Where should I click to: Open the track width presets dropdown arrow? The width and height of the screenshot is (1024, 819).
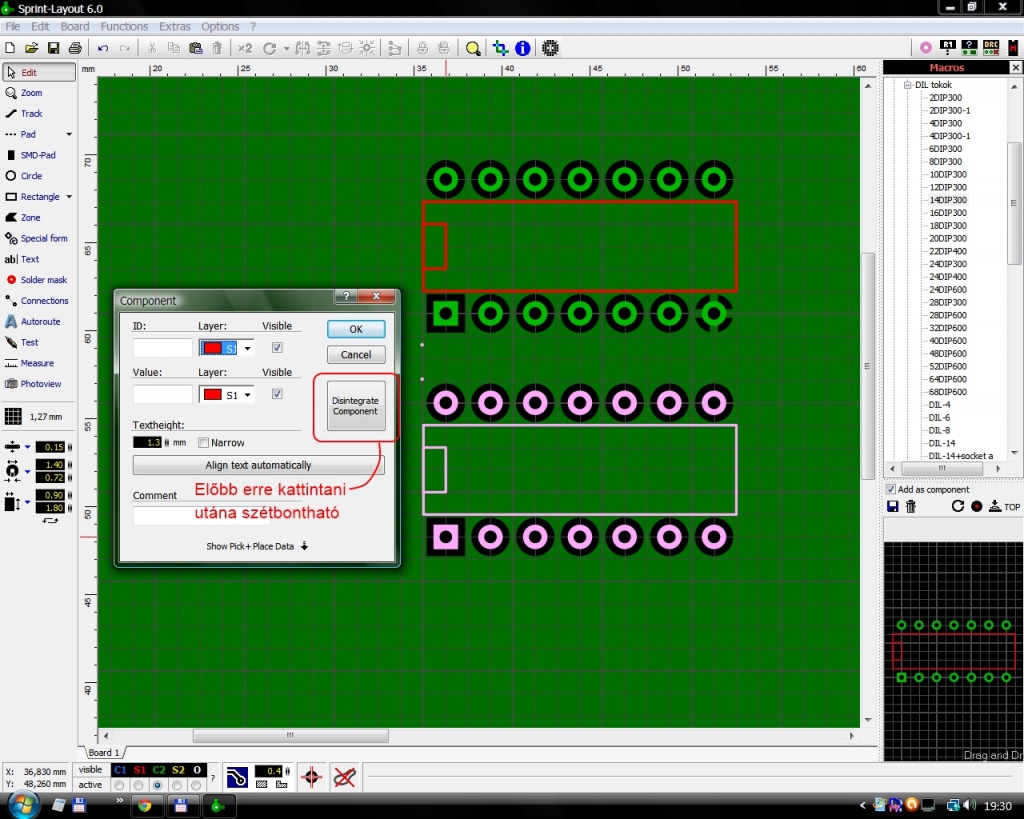click(27, 447)
